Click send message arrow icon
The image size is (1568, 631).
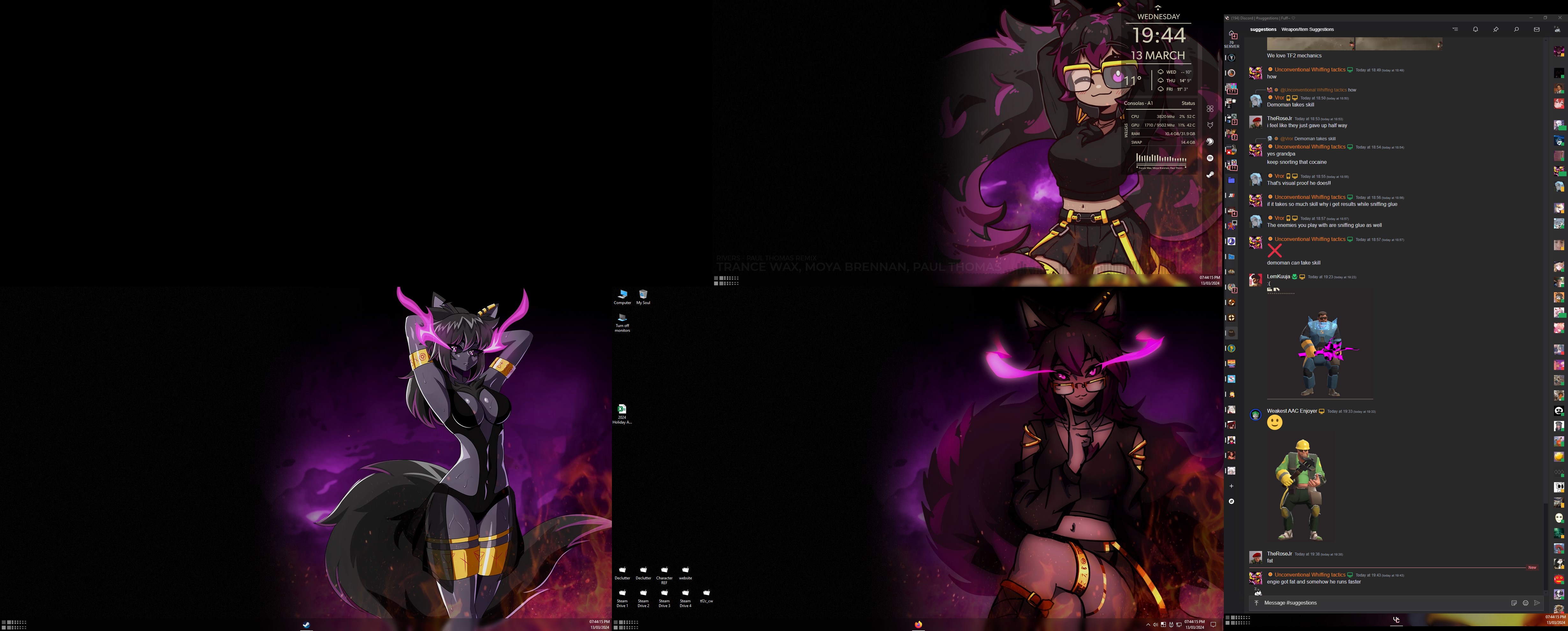pos(1536,603)
